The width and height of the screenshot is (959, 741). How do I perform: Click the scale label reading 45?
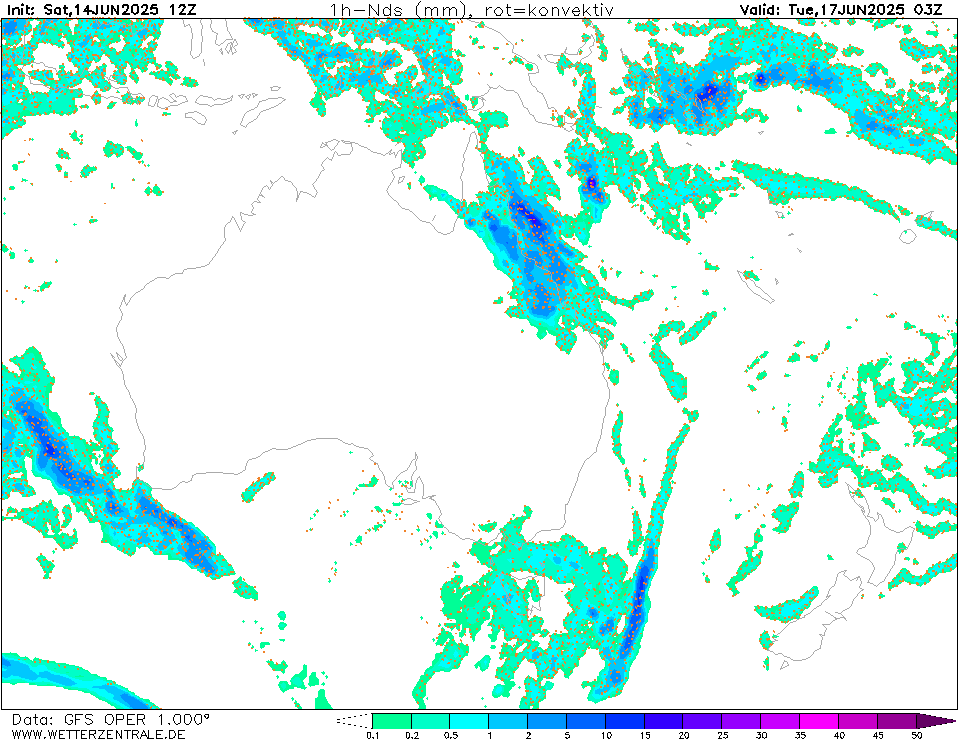(878, 735)
